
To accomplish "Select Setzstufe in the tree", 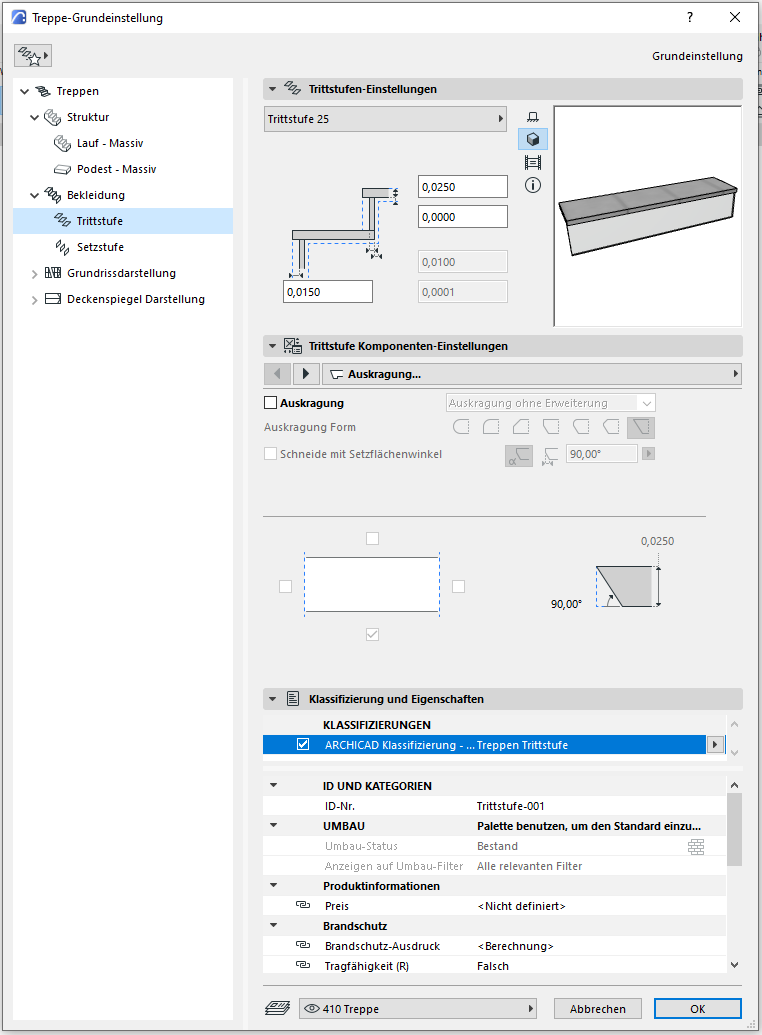I will 100,247.
